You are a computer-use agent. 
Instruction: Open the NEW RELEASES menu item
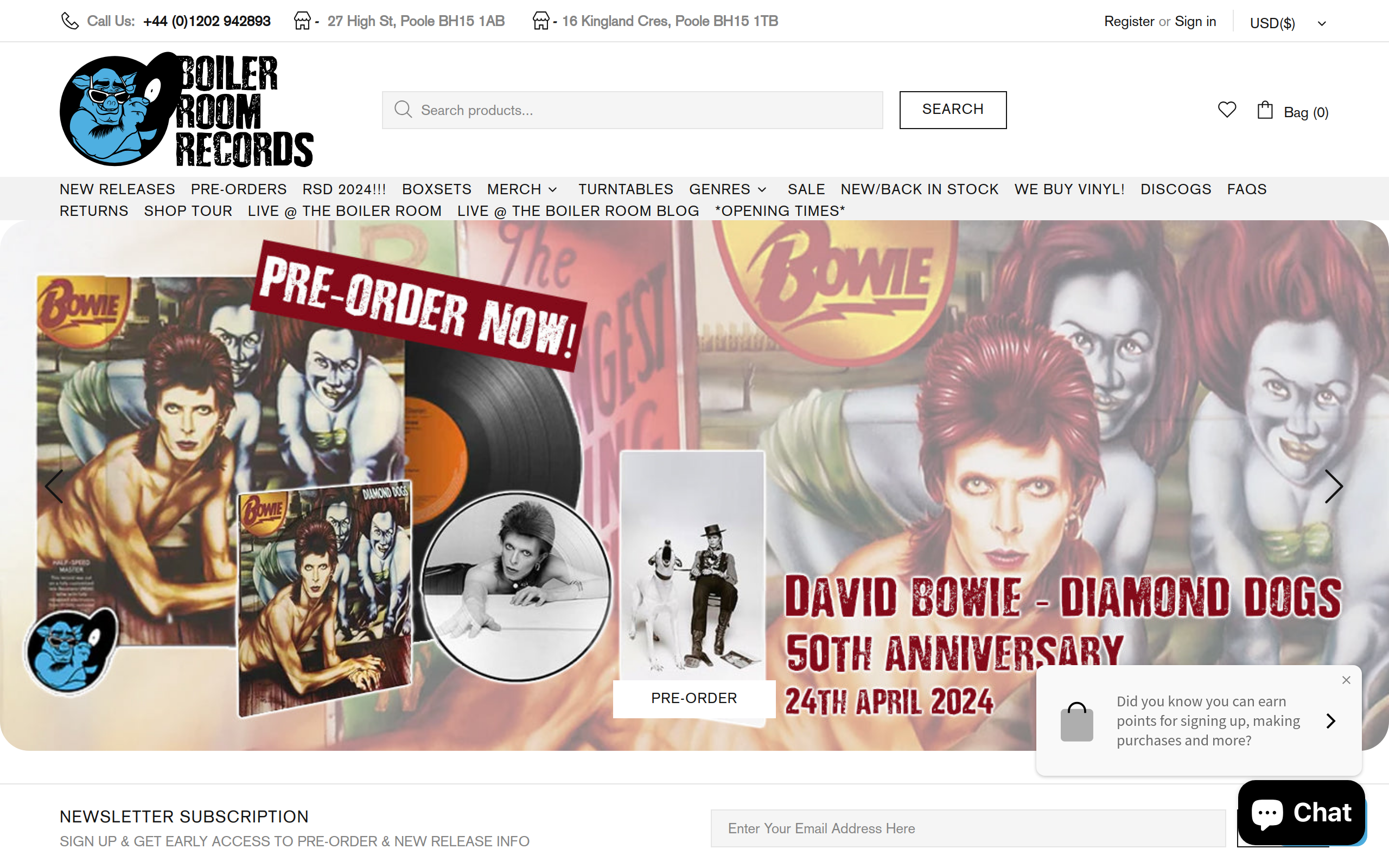pyautogui.click(x=117, y=189)
